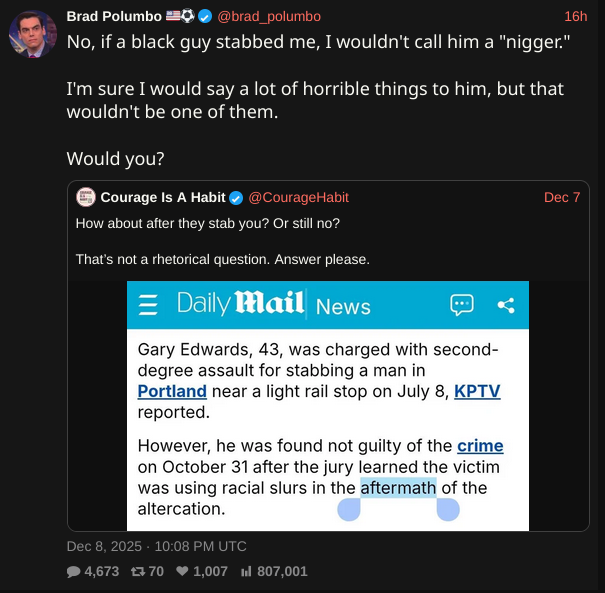
Task: Click the retweet arrows icon
Action: pyautogui.click(x=138, y=571)
